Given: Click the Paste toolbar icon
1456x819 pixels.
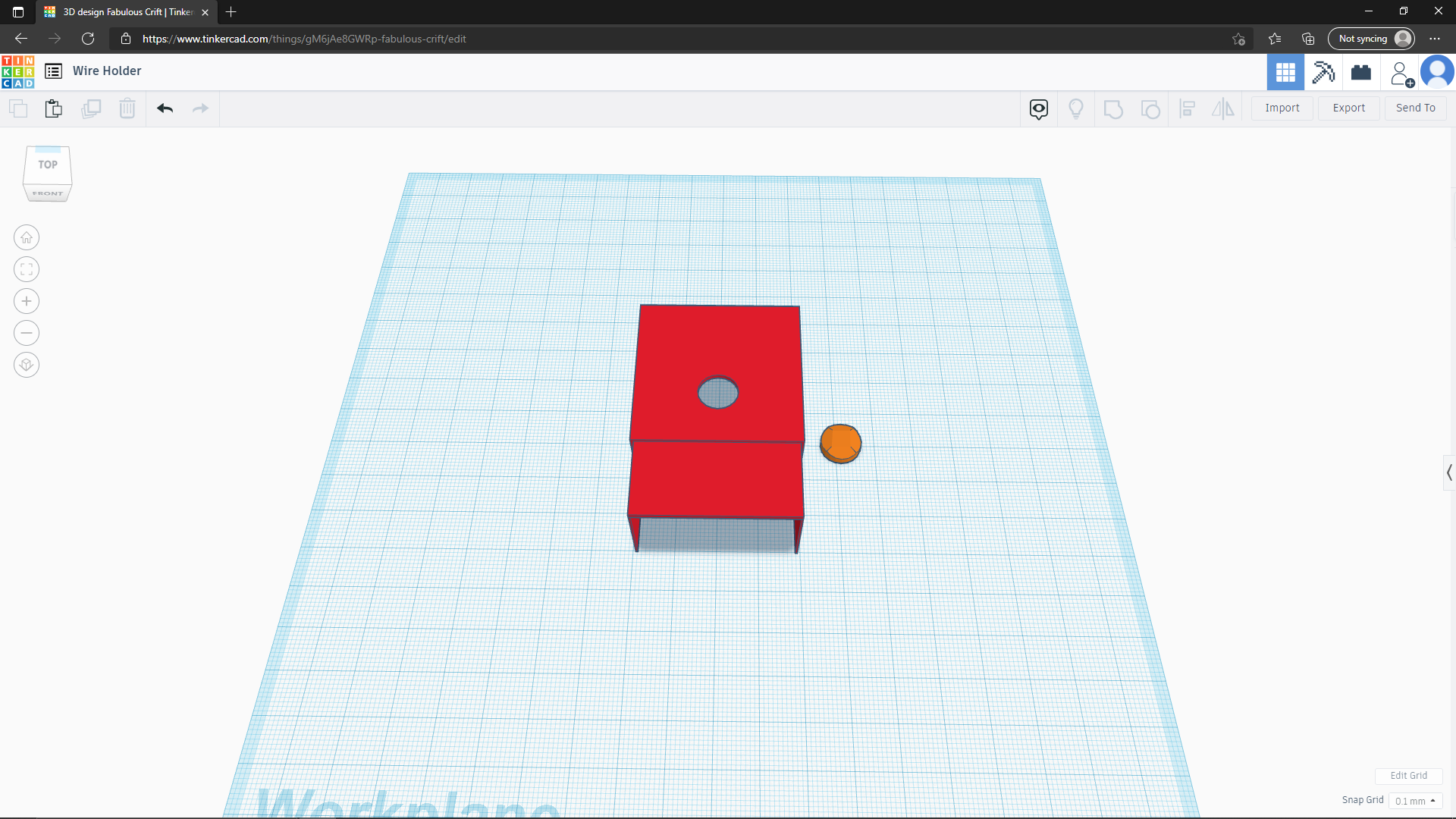Looking at the screenshot, I should (53, 108).
